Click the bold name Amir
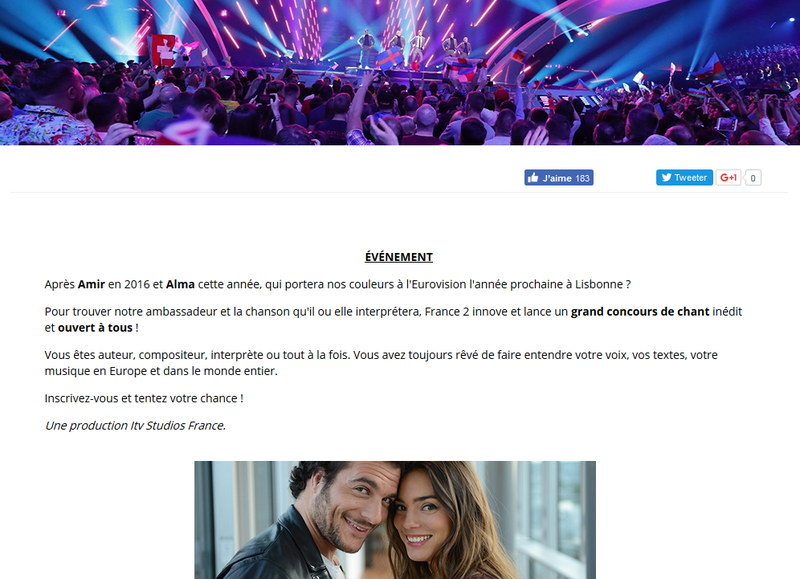The image size is (800, 579). tap(91, 284)
